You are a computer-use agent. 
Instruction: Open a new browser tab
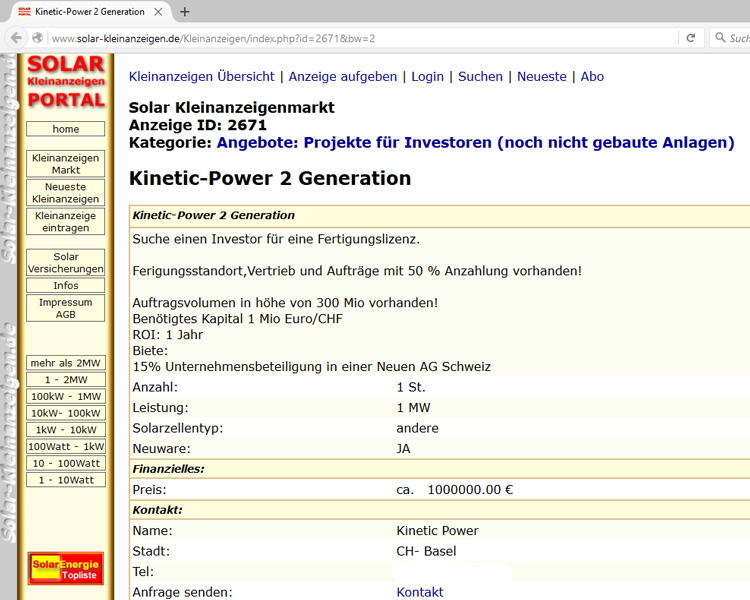pos(185,12)
